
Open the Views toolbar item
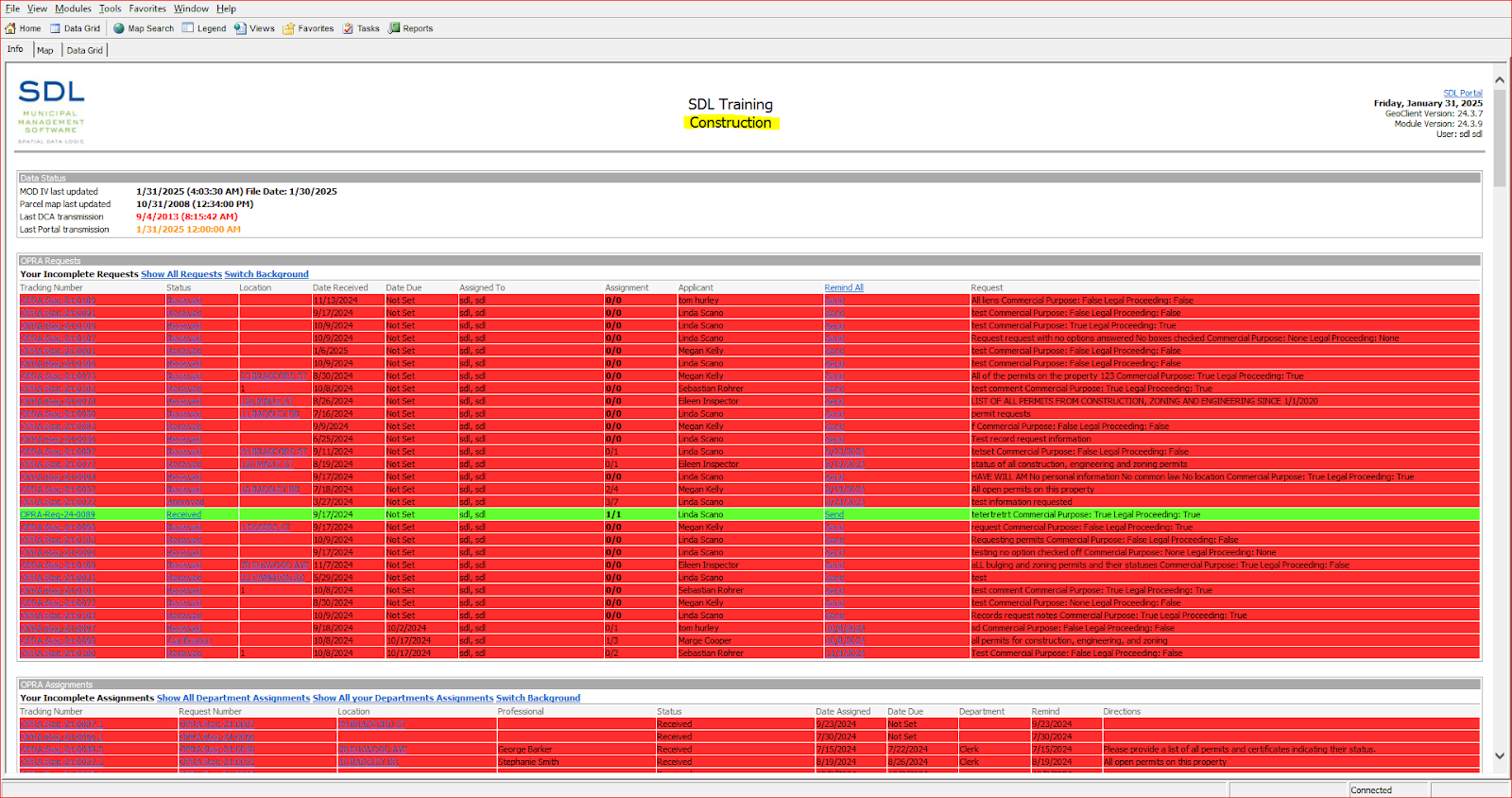[254, 28]
